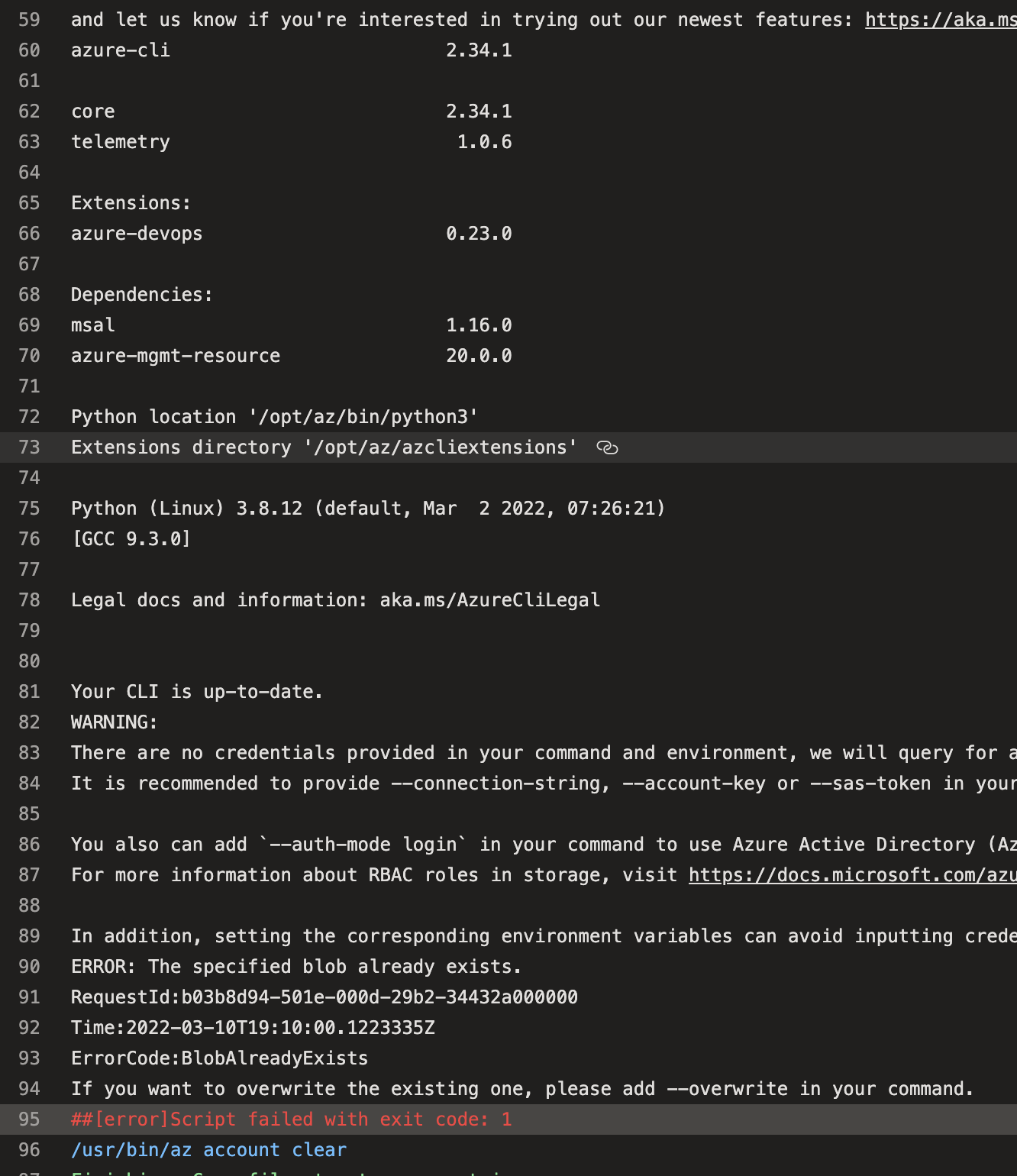Select line number 60
The height and width of the screenshot is (1176, 1017).
pyautogui.click(x=29, y=50)
